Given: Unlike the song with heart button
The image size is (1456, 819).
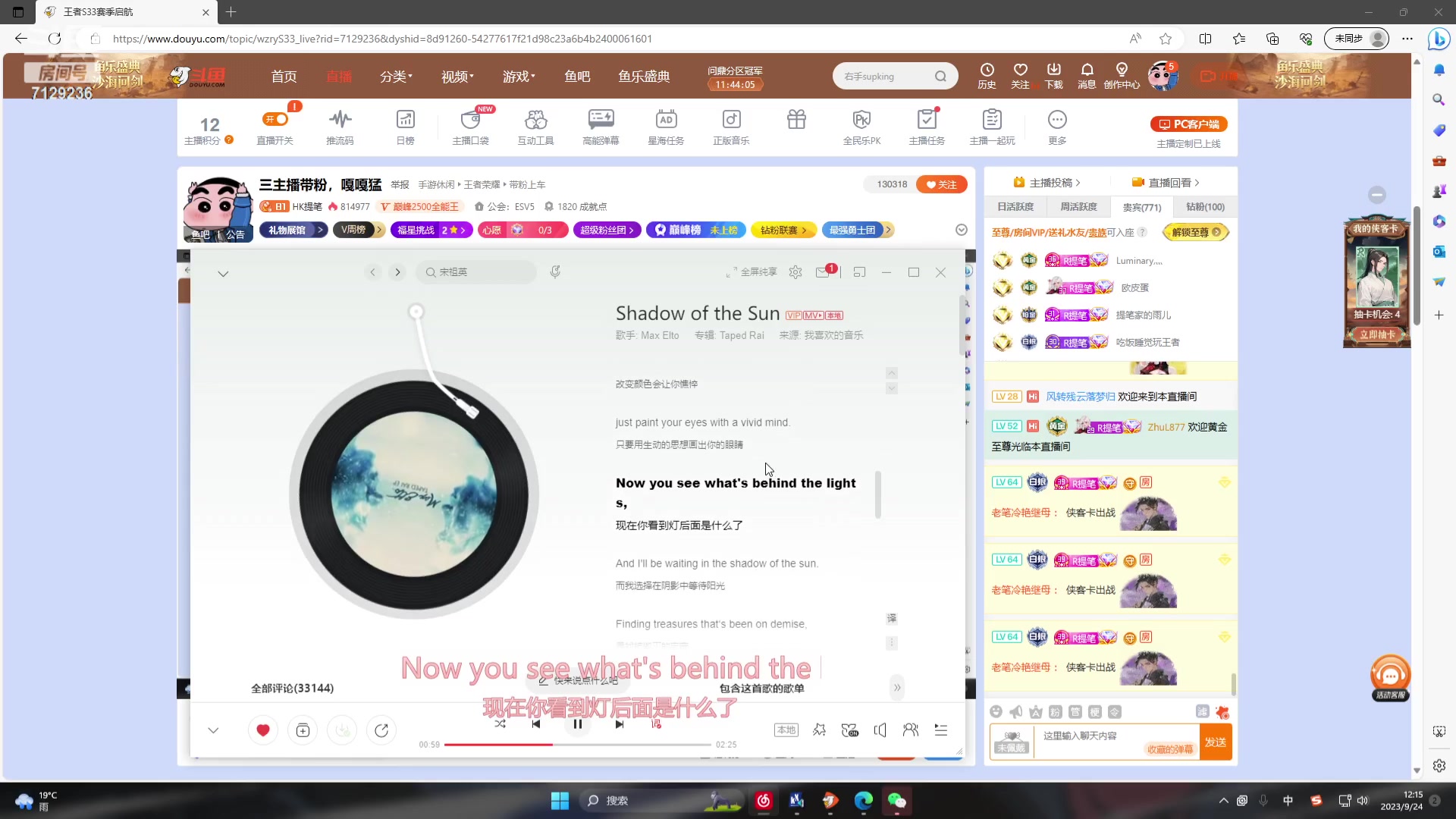Looking at the screenshot, I should [263, 730].
